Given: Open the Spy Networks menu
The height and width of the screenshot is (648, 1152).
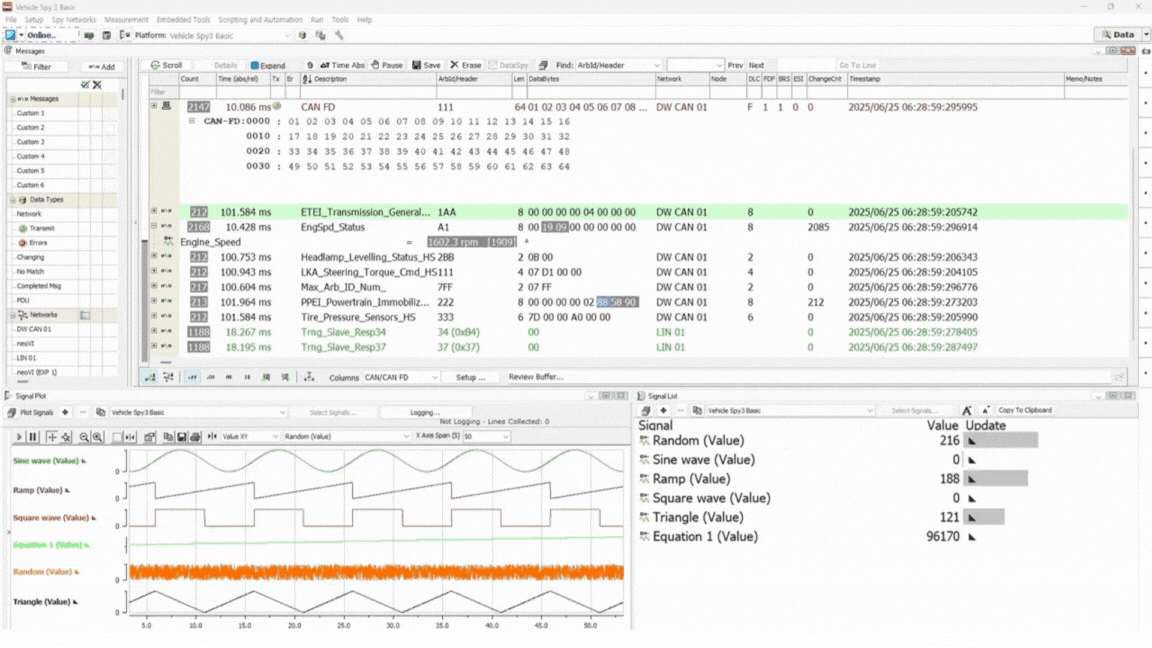Looking at the screenshot, I should (x=74, y=19).
